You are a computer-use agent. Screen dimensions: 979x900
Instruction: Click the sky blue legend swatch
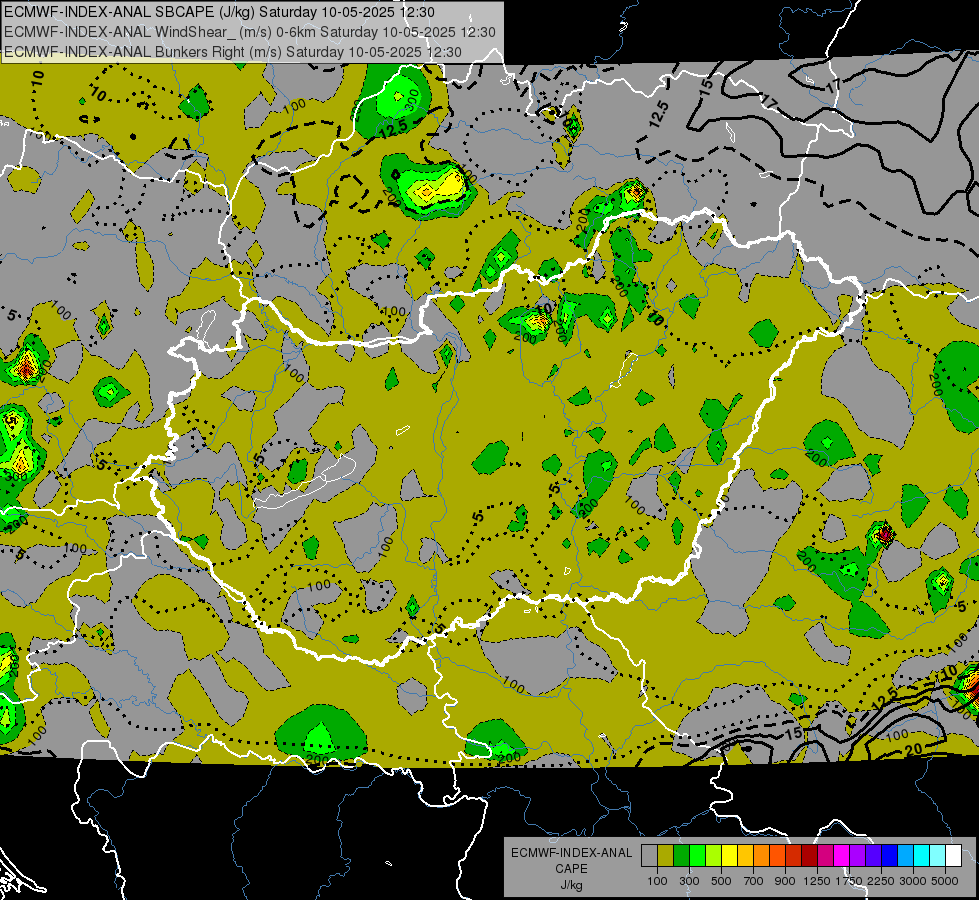[x=905, y=855]
